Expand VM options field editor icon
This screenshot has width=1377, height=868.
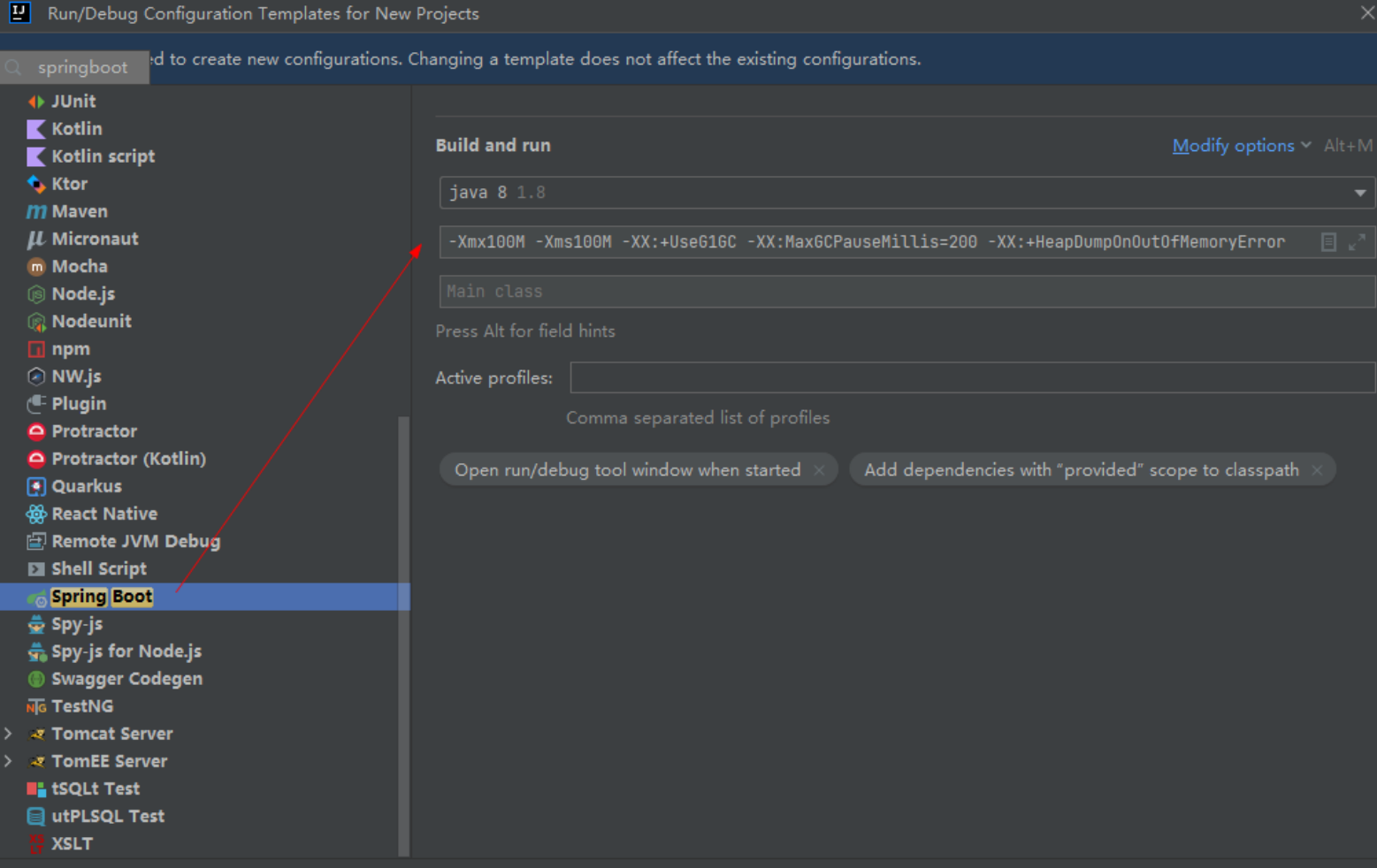(x=1357, y=241)
